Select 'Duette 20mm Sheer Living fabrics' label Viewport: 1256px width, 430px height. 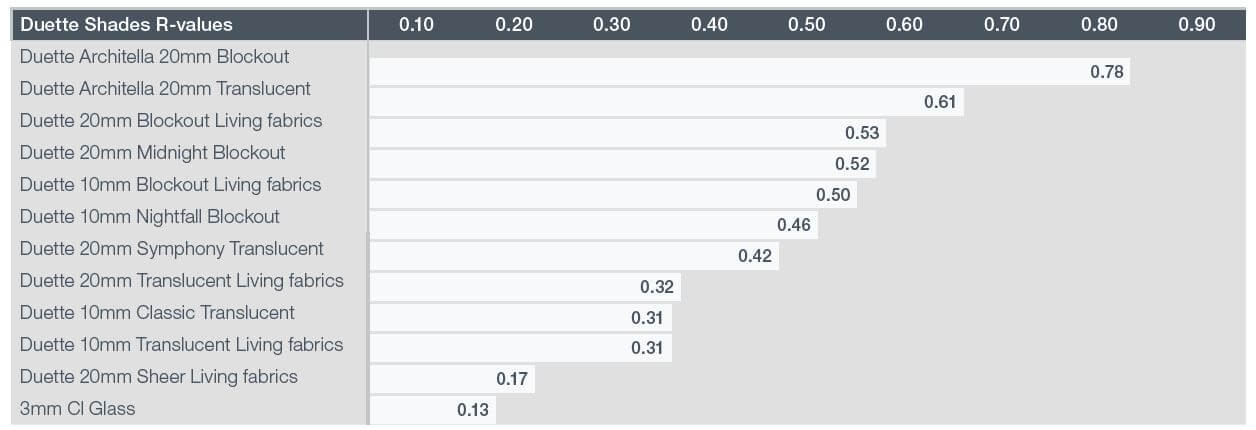[159, 377]
